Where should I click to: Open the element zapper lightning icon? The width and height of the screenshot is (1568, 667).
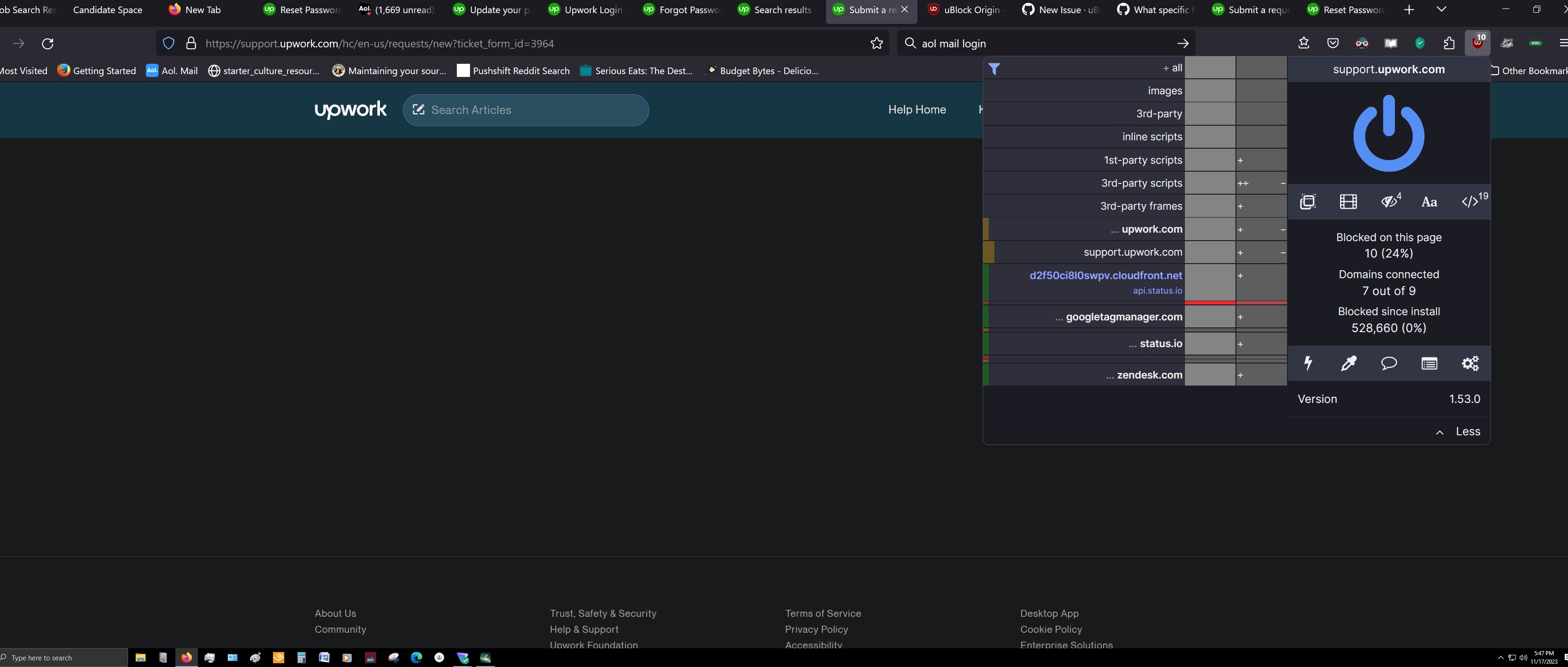coord(1308,364)
